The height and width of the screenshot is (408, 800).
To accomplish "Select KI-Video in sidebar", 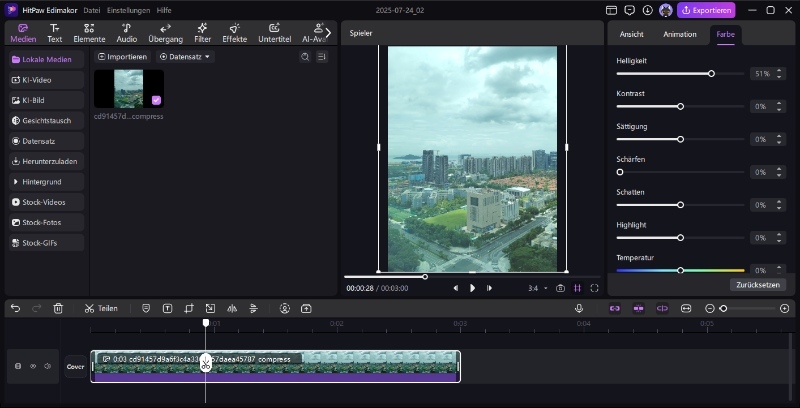I will 46,80.
